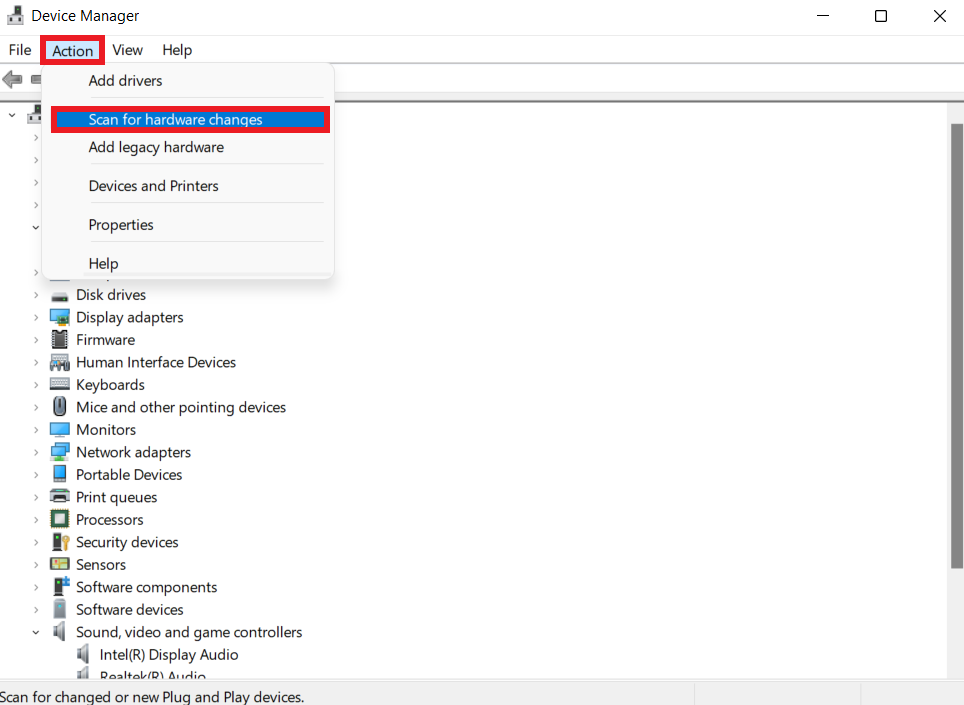
Task: Expand the Human Interface Devices node
Action: tap(36, 362)
